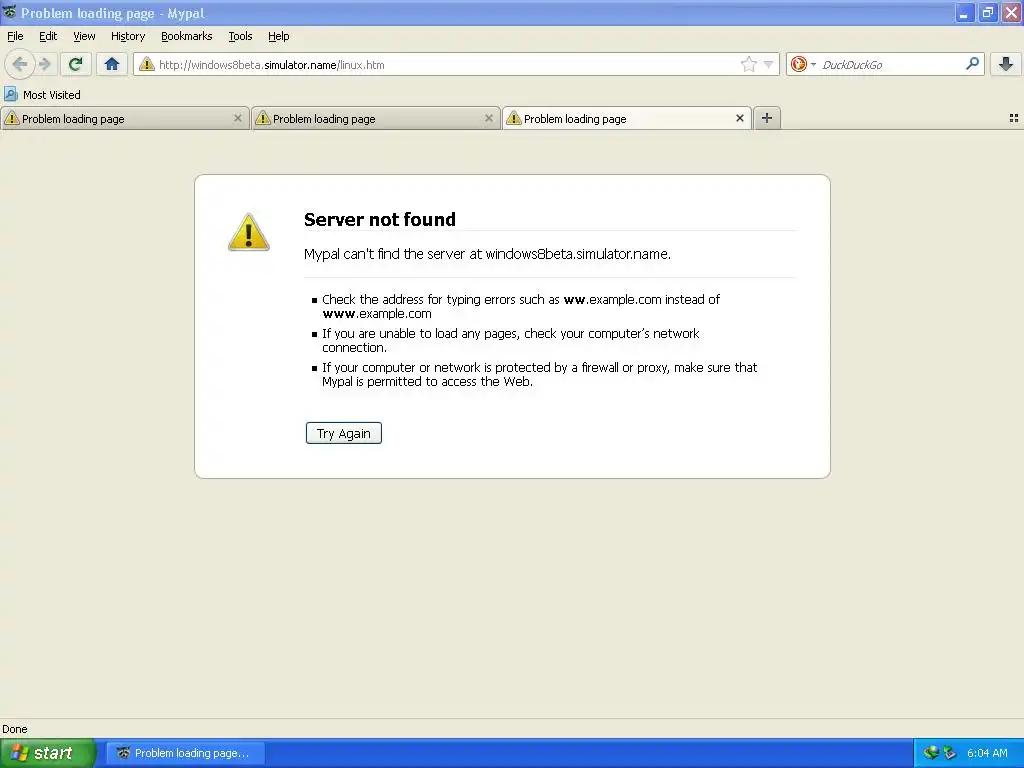Show all tabs via the tab groups icon
The height and width of the screenshot is (768, 1024).
1014,118
